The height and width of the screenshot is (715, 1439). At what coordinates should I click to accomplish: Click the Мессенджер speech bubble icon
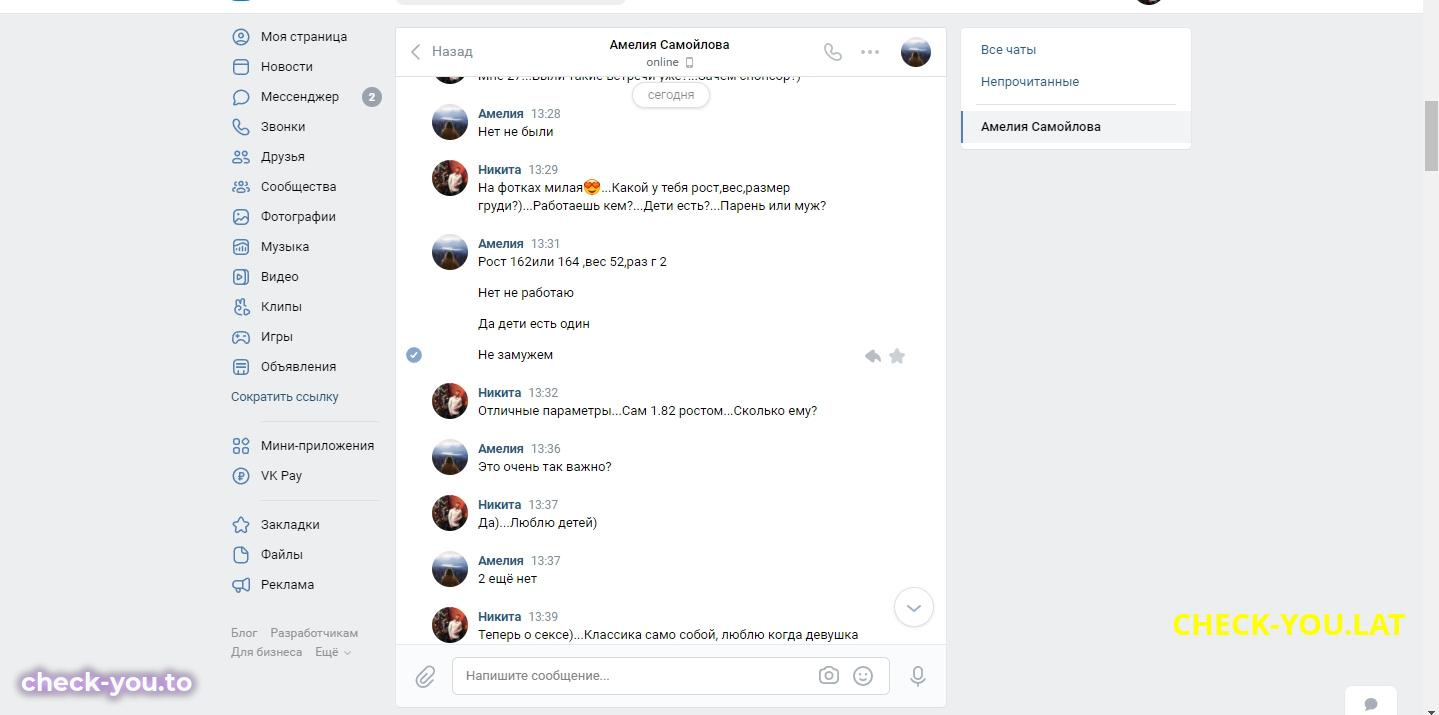click(x=240, y=97)
